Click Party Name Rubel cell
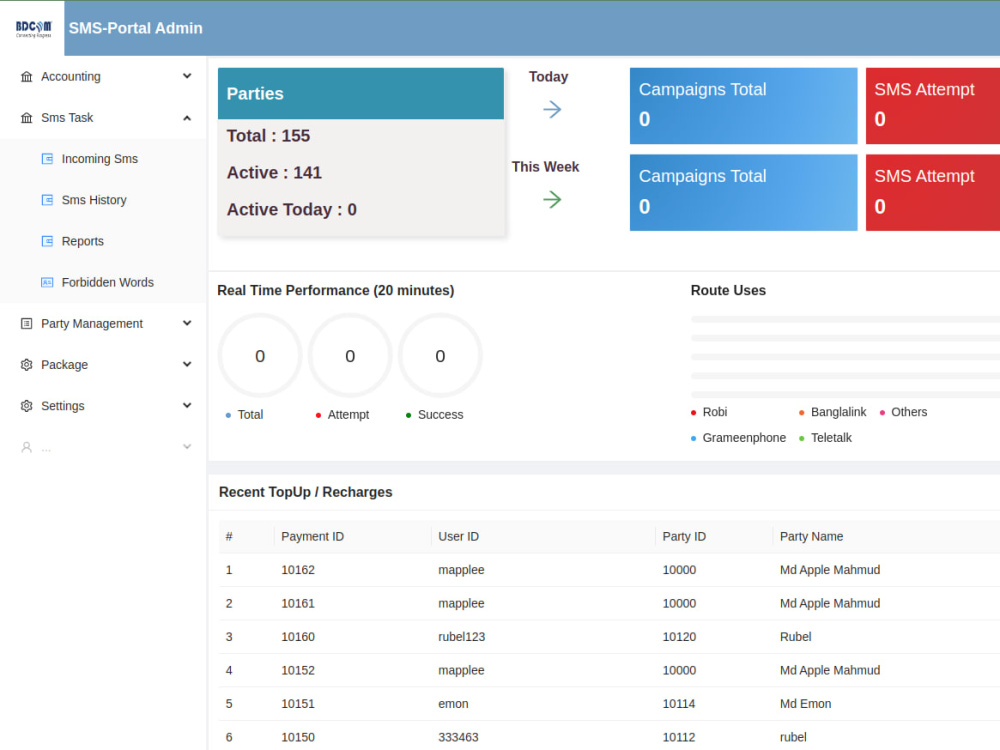The height and width of the screenshot is (750, 1000). click(x=796, y=636)
